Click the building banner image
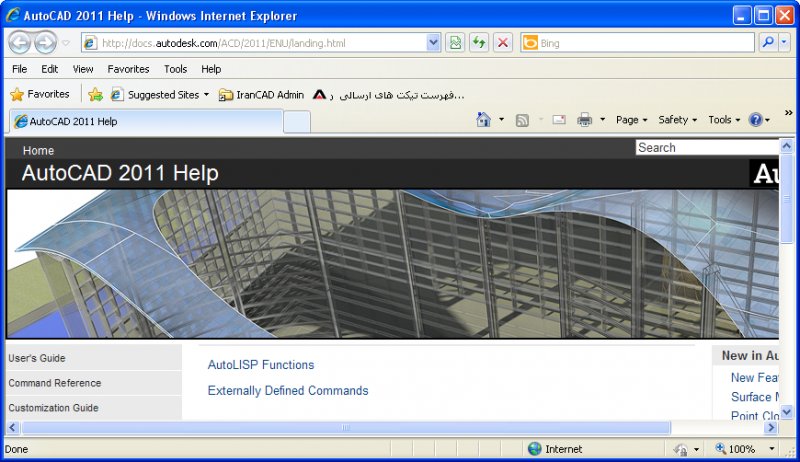This screenshot has width=800, height=462. point(392,264)
